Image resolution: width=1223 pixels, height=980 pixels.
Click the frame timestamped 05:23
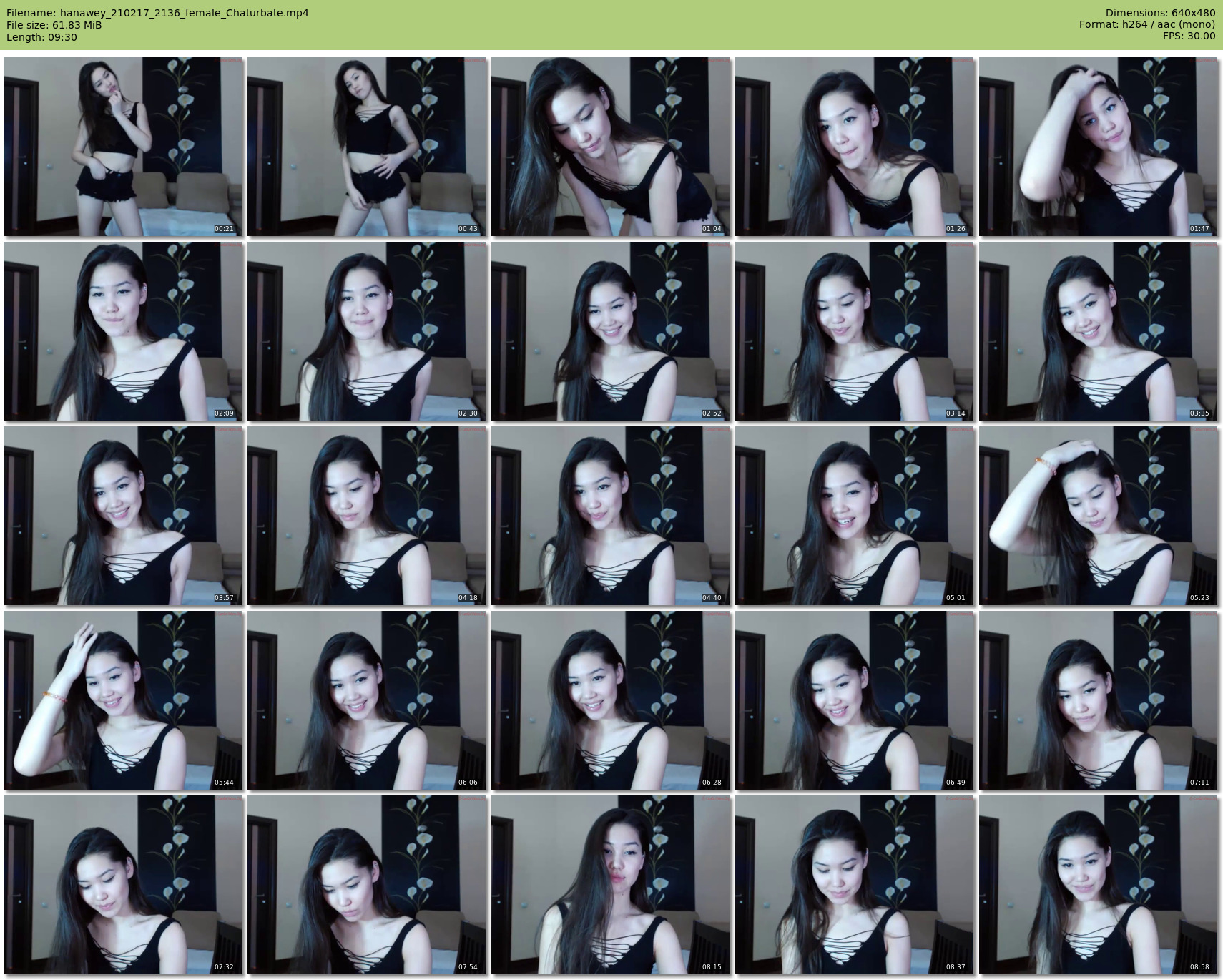1098,516
